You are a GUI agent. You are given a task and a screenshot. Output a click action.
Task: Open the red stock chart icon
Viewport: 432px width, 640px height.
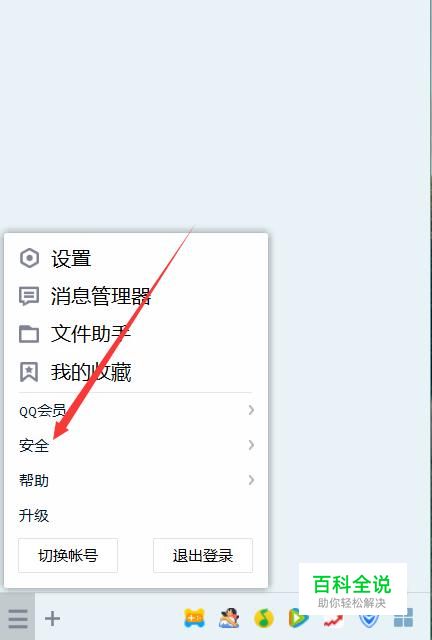(x=333, y=620)
